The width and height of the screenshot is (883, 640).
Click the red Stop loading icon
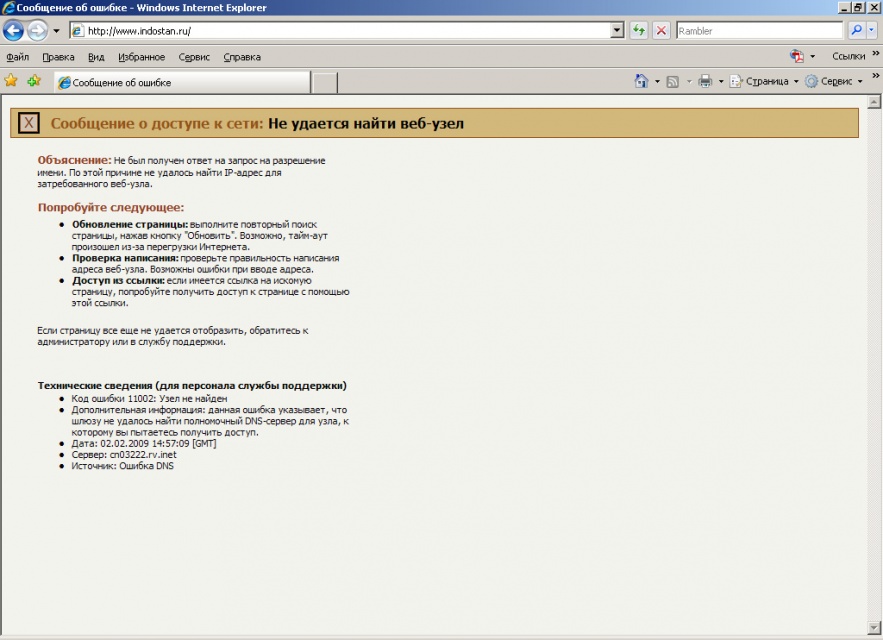661,31
